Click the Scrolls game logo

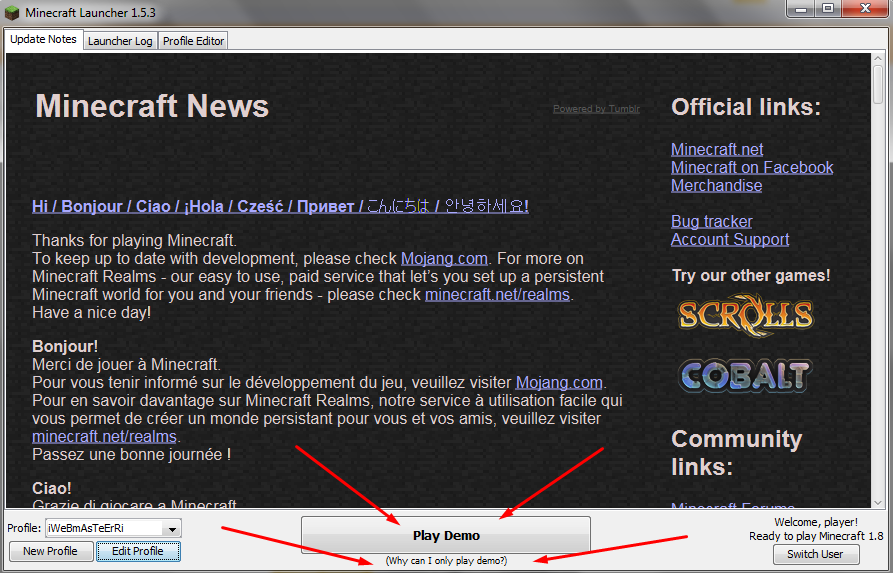click(745, 314)
